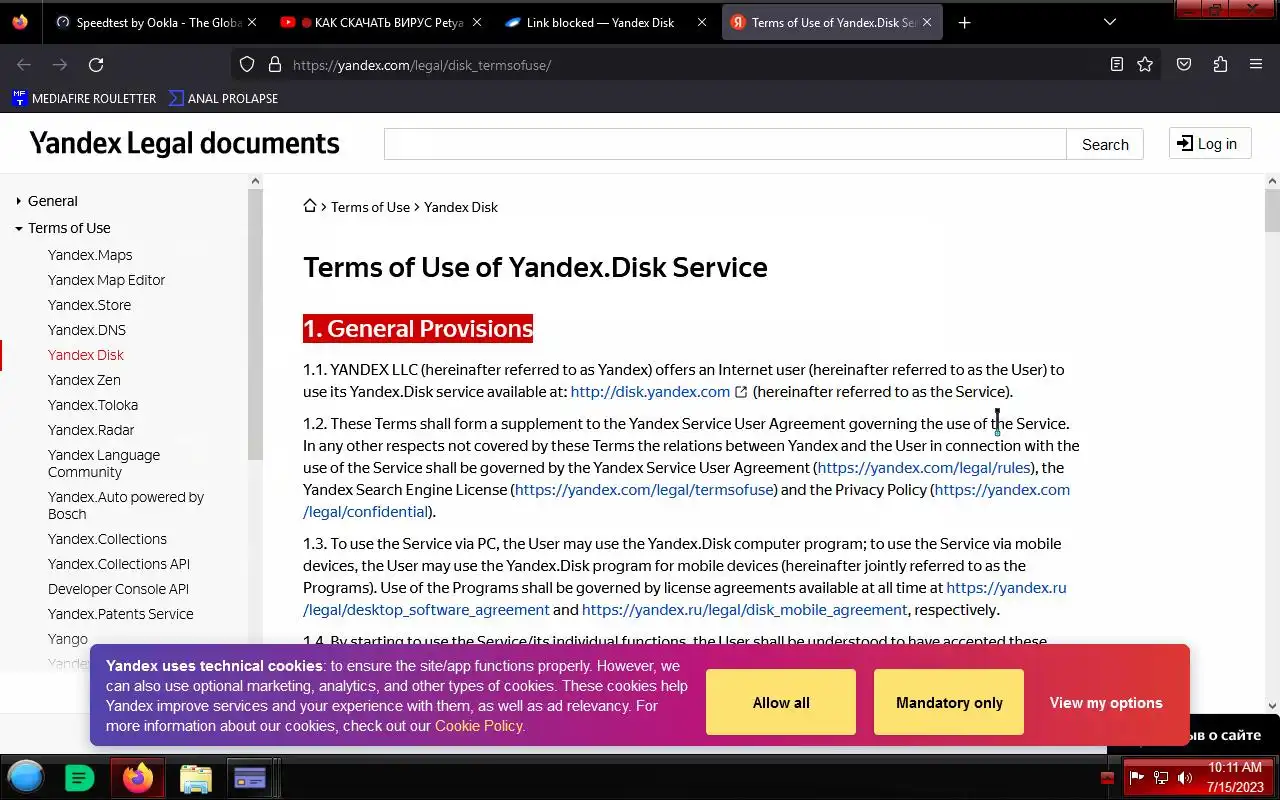Click the sidebar scroll up arrow
Screen dimensions: 1280x800
click(x=255, y=181)
